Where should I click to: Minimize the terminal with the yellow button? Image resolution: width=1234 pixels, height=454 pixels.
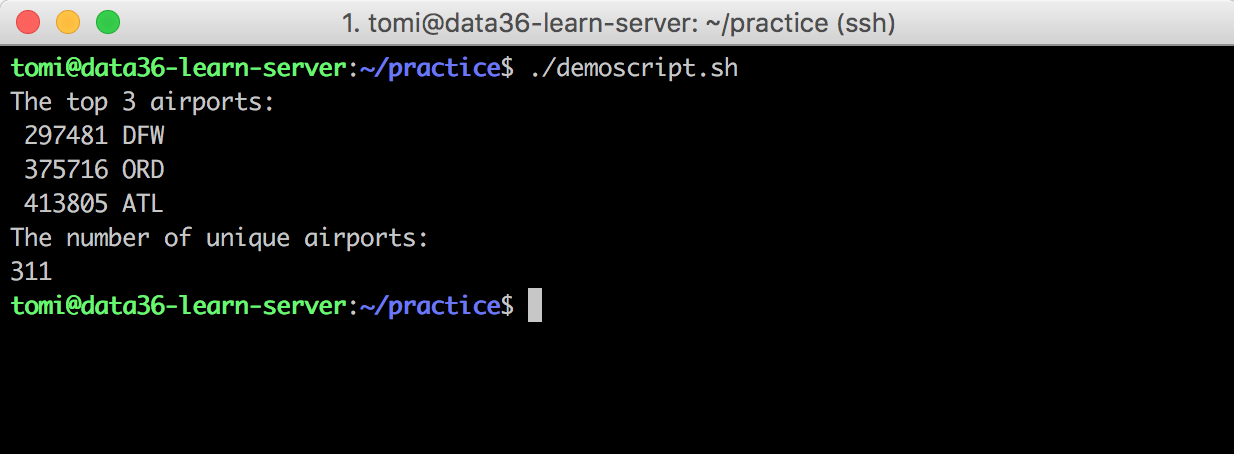point(68,21)
